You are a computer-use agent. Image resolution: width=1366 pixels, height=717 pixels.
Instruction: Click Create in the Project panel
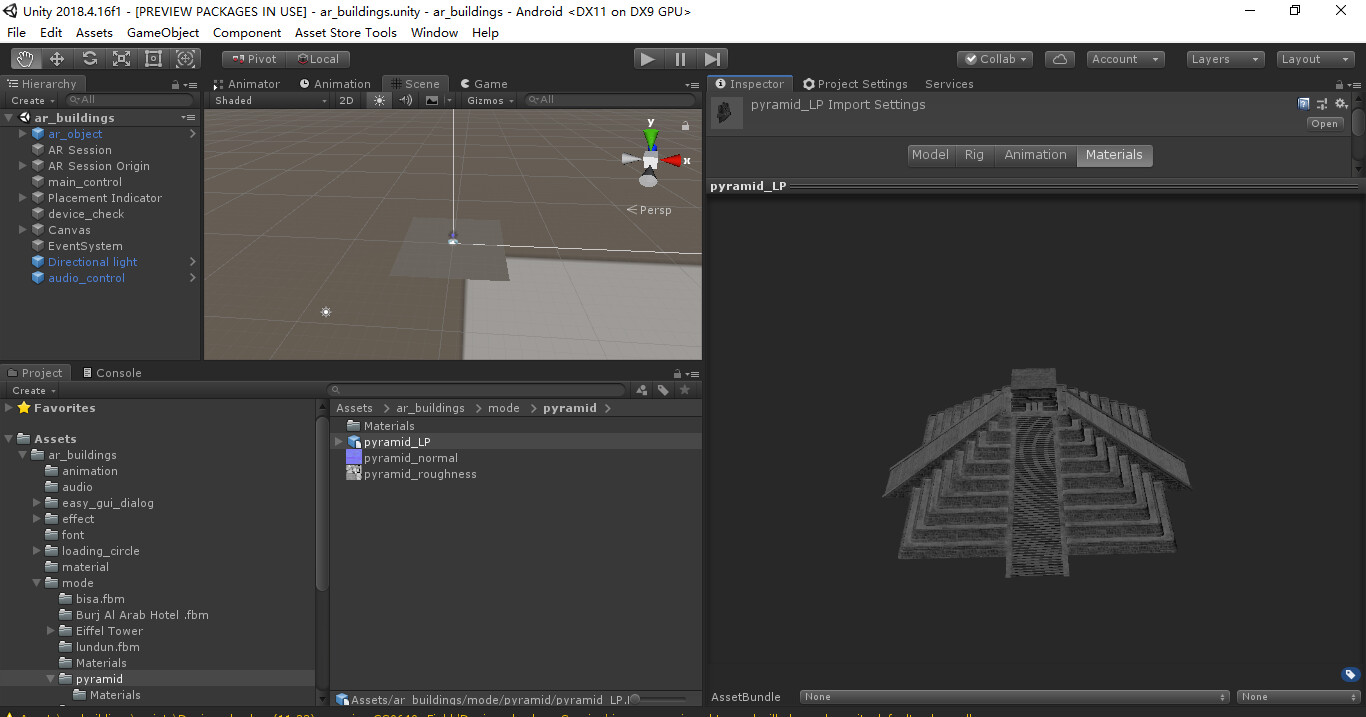click(x=30, y=389)
